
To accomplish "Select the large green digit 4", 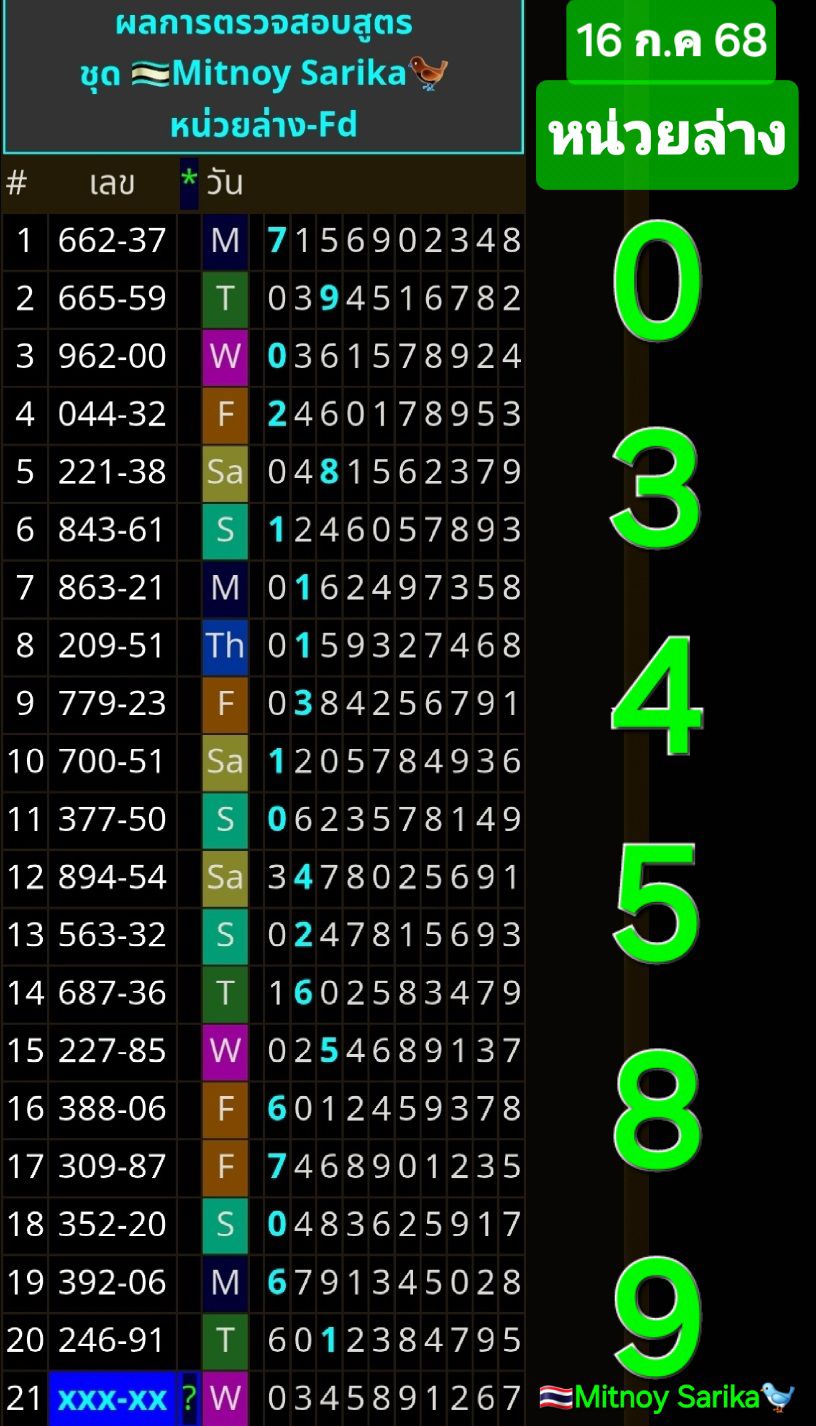I will [x=656, y=697].
